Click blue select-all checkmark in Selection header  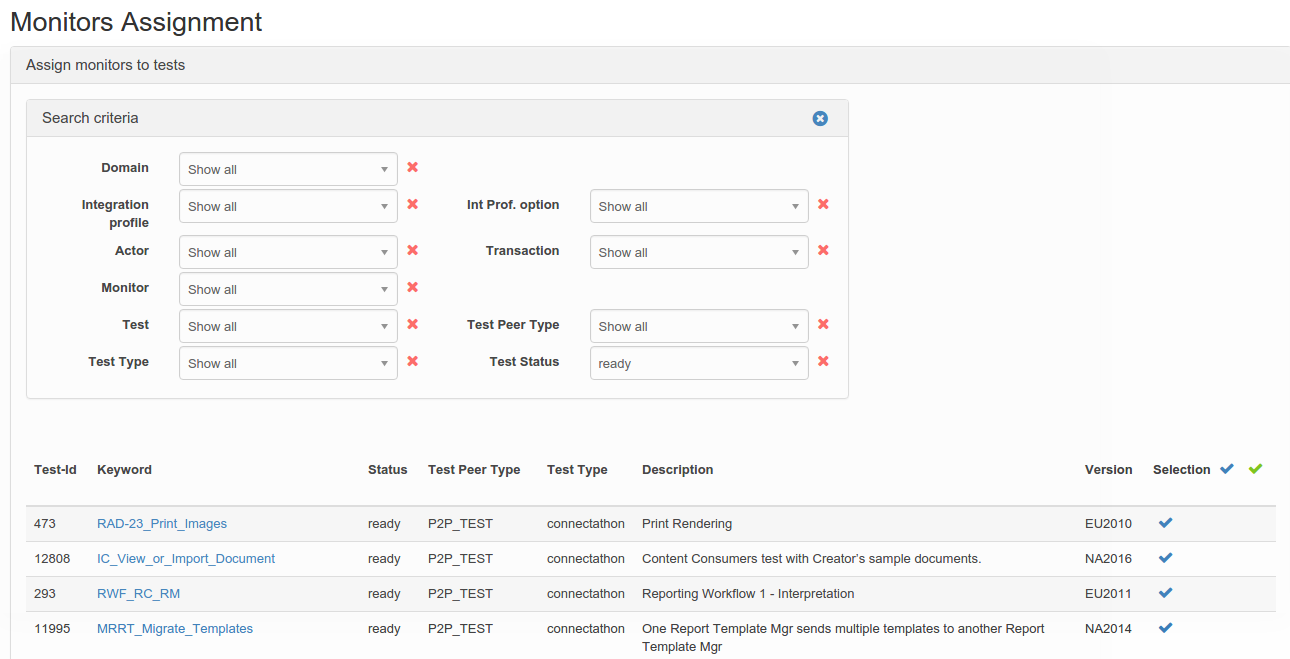point(1227,469)
